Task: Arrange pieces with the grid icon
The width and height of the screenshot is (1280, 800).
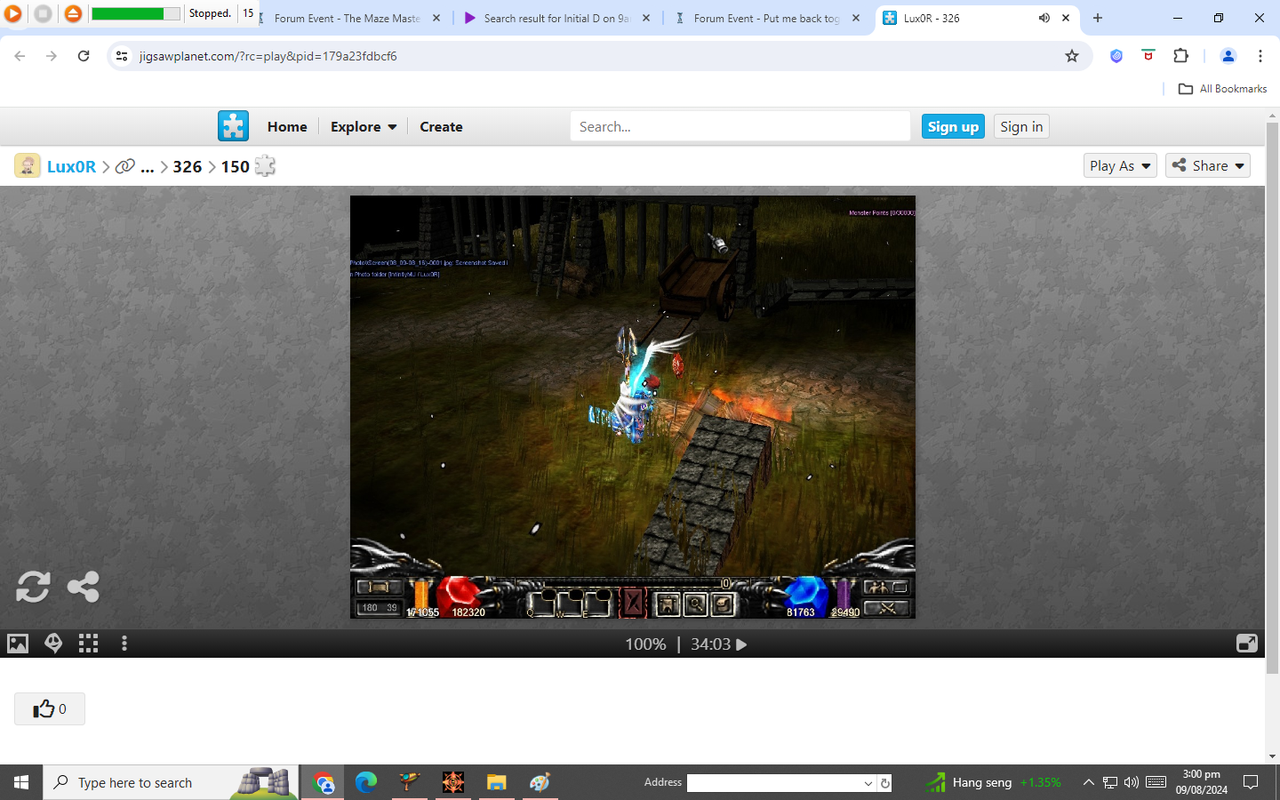Action: pos(88,644)
